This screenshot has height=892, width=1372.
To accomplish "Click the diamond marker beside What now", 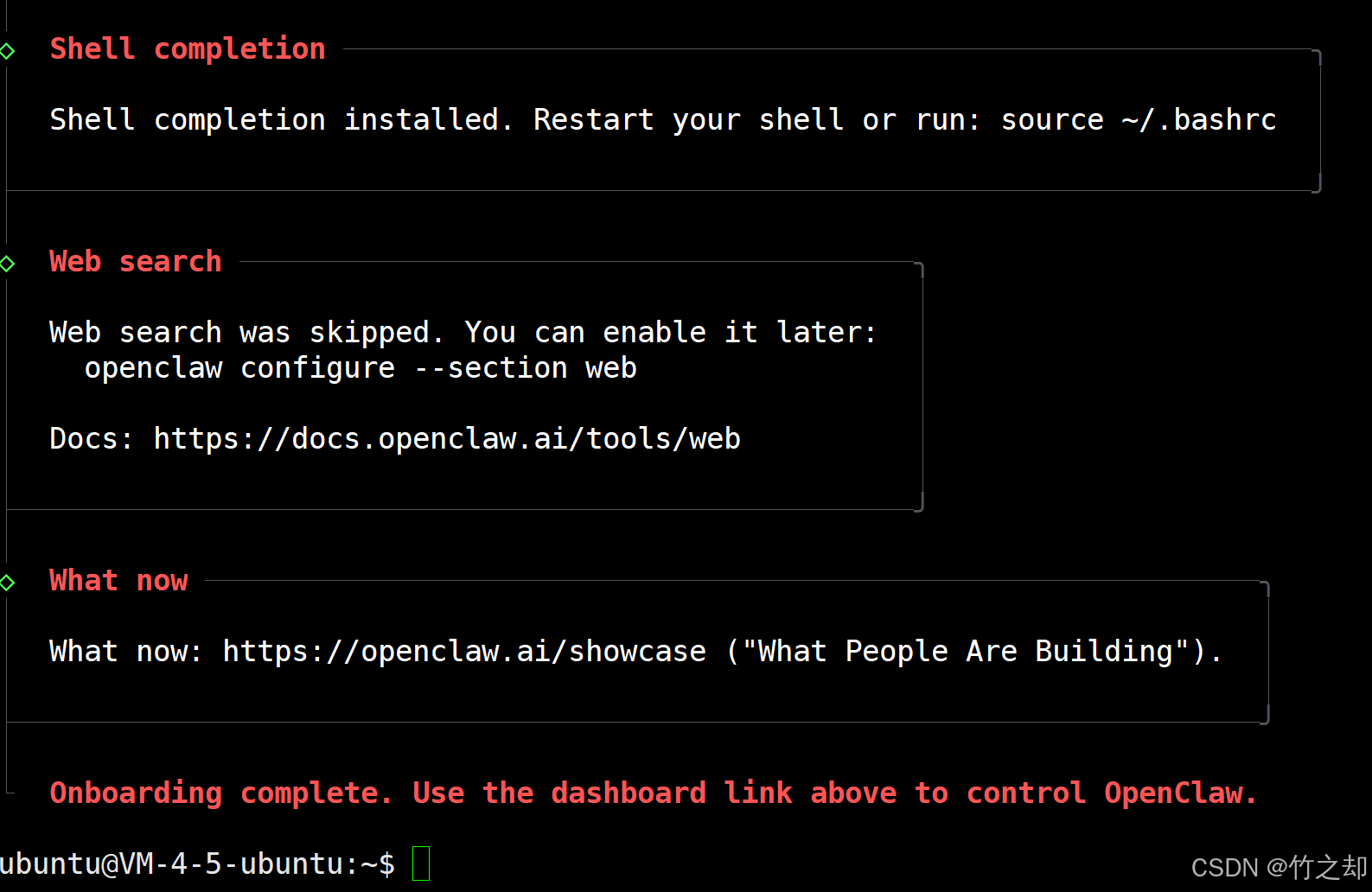I will click(8, 583).
